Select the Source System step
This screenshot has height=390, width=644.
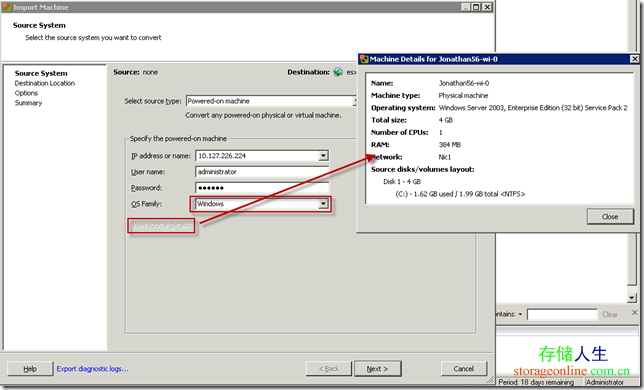41,73
